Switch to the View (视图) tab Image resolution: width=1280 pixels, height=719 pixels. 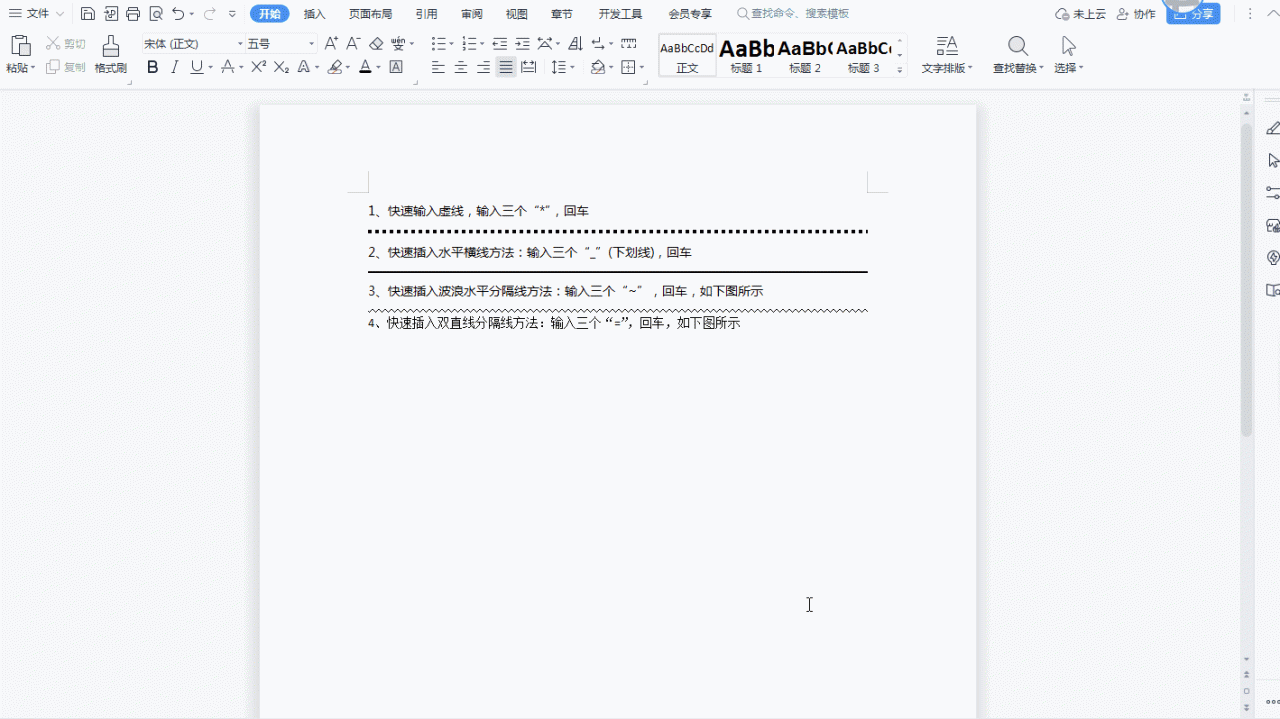point(516,14)
